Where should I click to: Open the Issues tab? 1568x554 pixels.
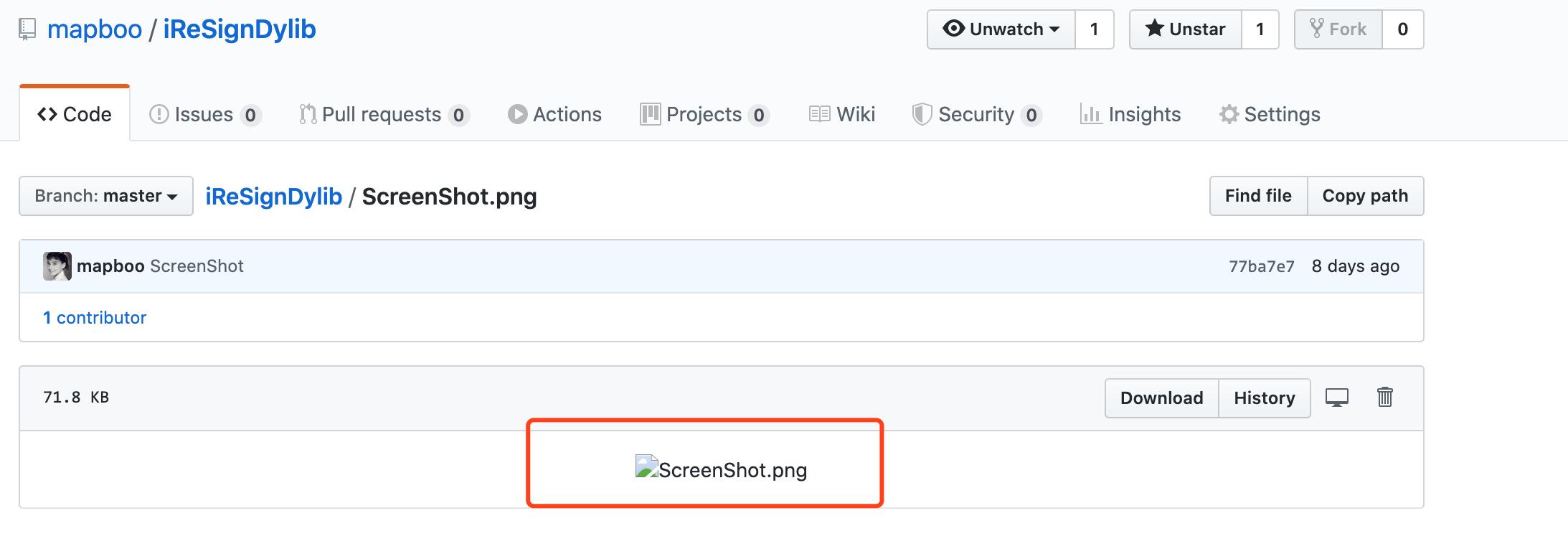205,115
